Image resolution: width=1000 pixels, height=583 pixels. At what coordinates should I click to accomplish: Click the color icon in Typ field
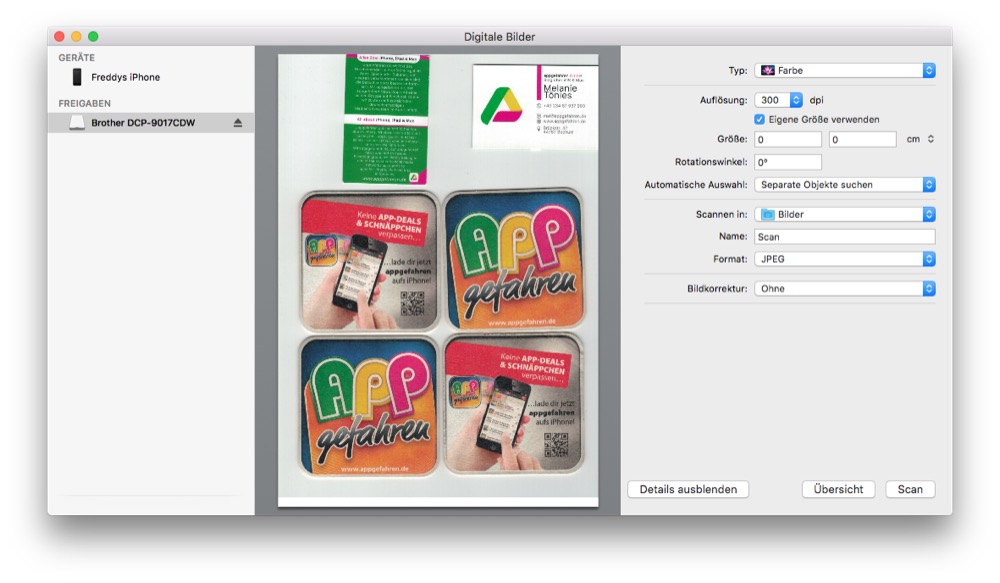(768, 71)
